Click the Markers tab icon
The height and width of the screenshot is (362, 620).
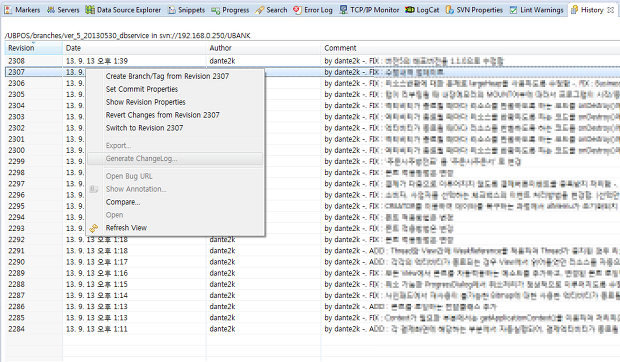coord(8,10)
